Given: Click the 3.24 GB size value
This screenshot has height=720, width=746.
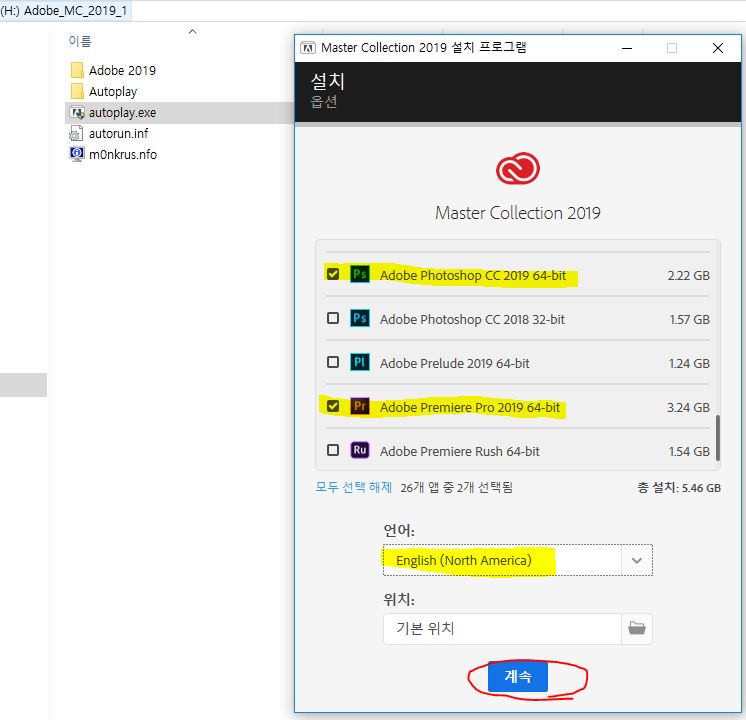Looking at the screenshot, I should [688, 407].
